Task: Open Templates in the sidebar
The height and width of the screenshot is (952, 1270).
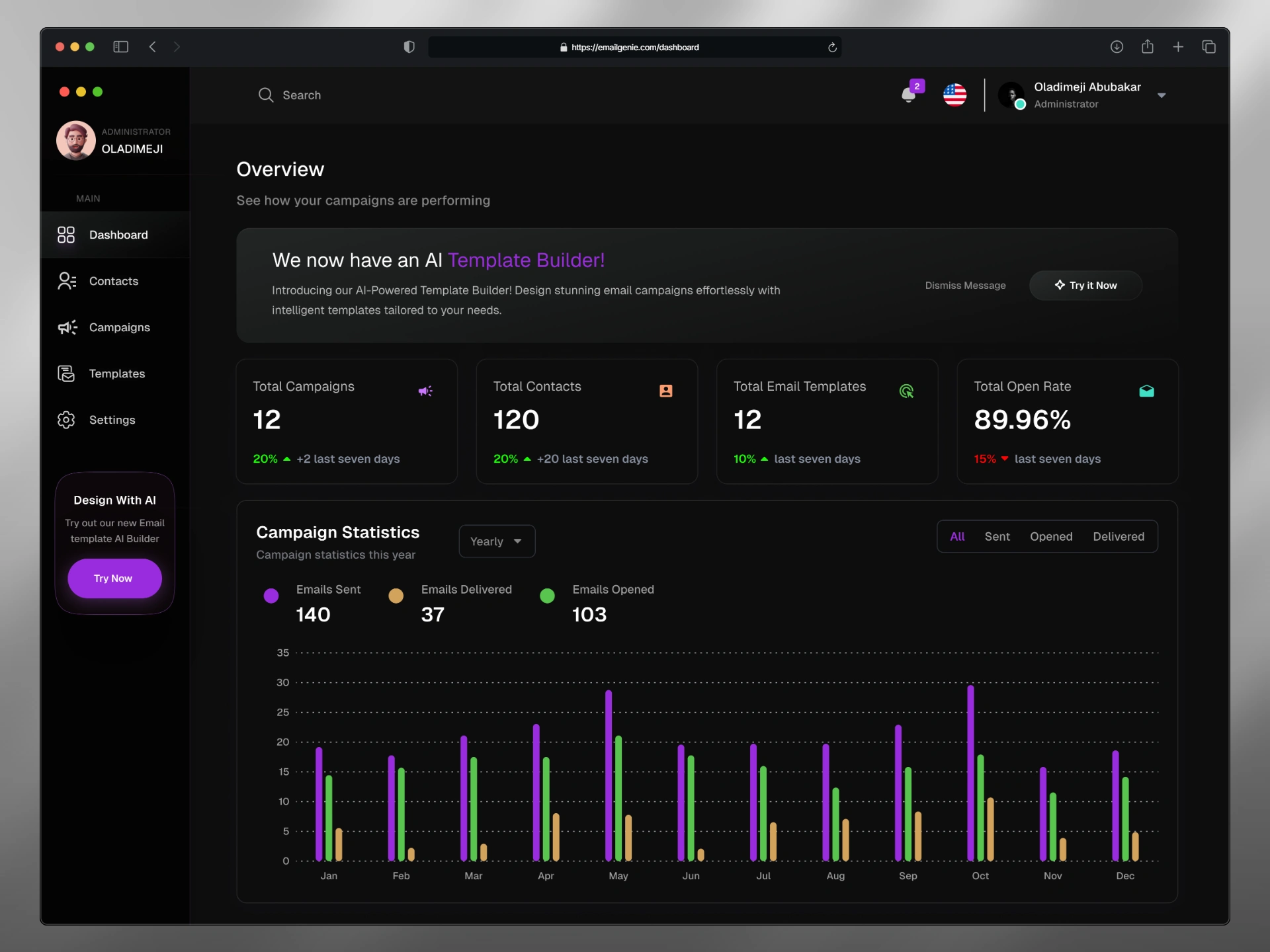Action: tap(116, 374)
